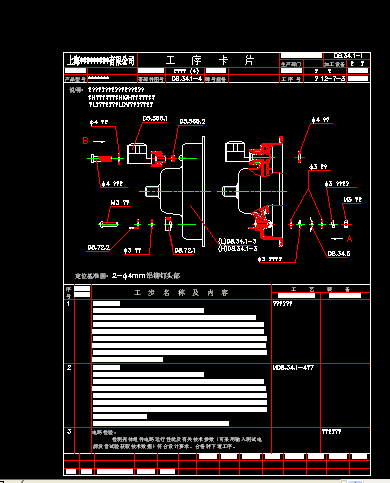Select step number 3 in the table

pos(69,432)
